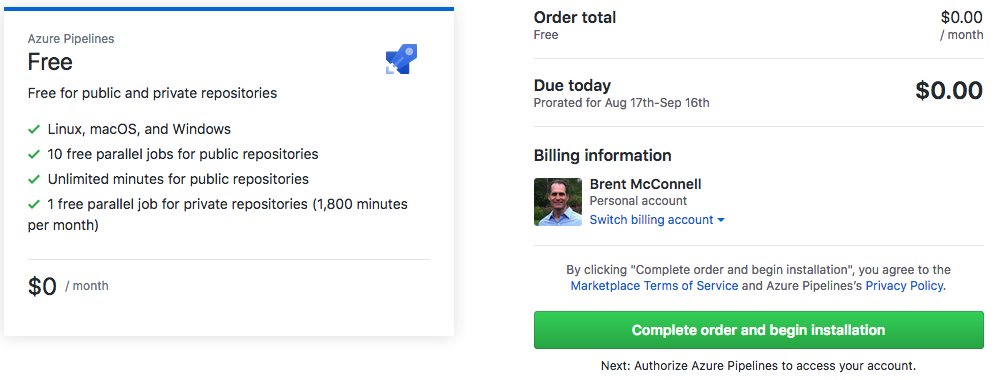
Task: Click the Brent McConnell account name
Action: tap(645, 184)
